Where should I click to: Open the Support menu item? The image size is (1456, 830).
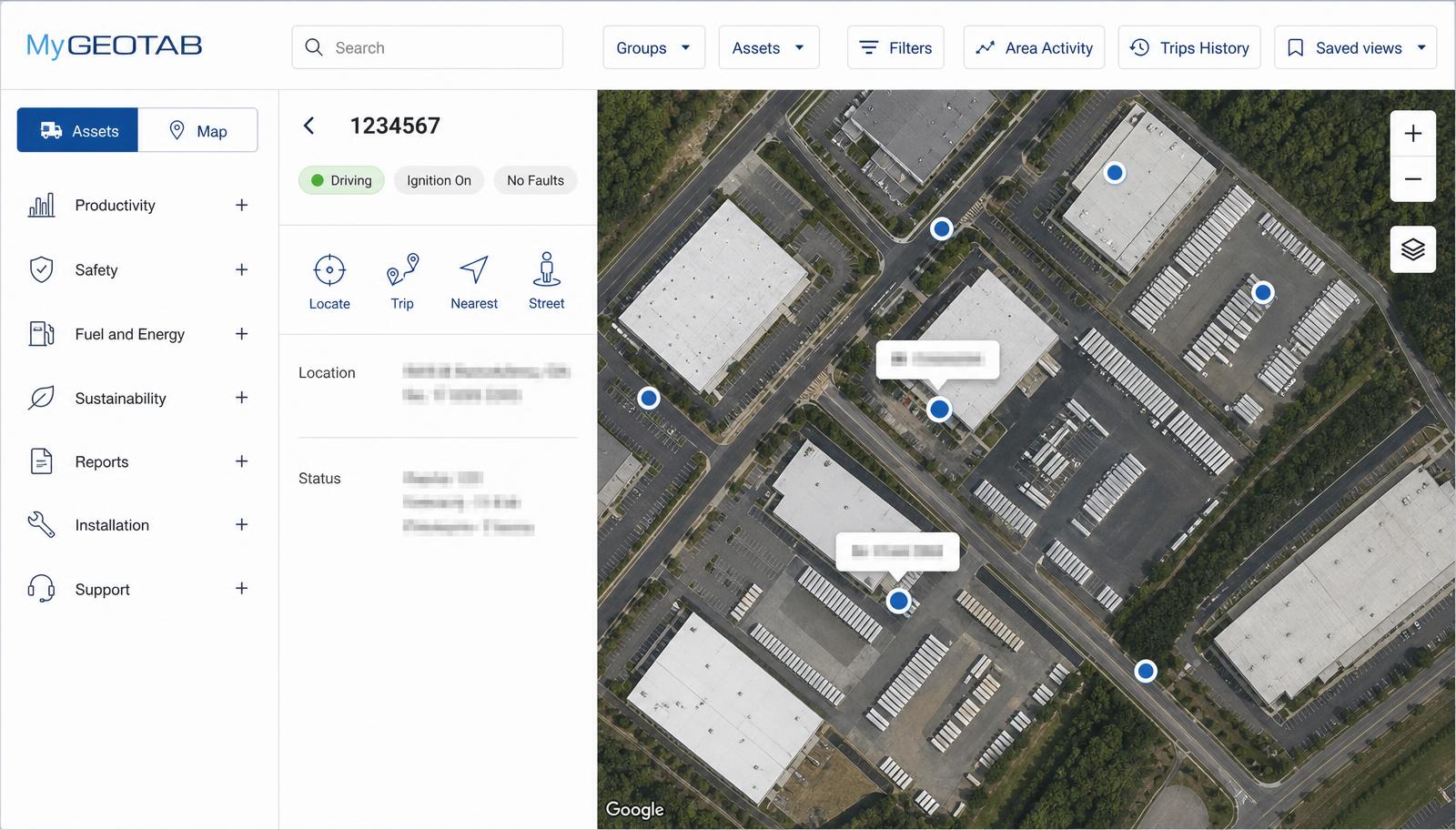pos(138,589)
